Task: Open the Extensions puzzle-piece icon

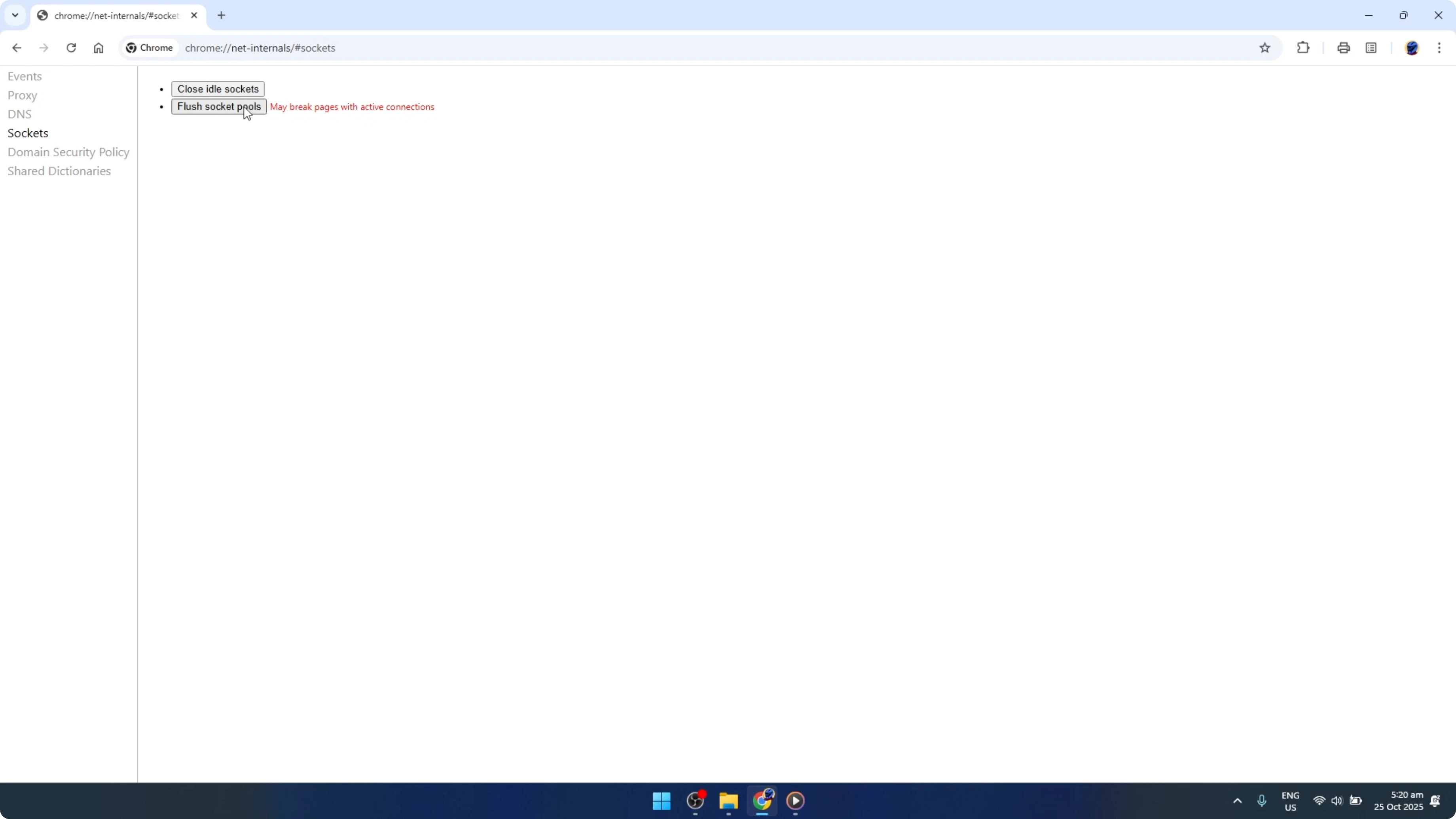Action: click(1303, 47)
